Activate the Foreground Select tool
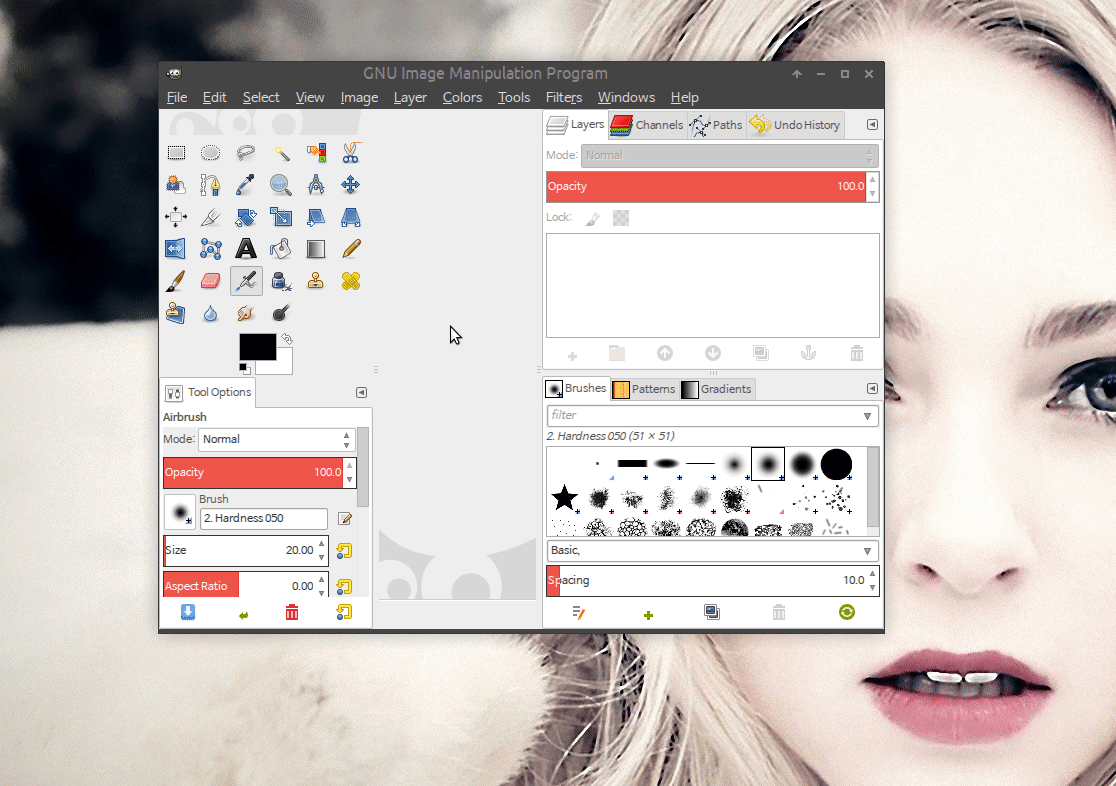The image size is (1116, 786). coord(176,185)
